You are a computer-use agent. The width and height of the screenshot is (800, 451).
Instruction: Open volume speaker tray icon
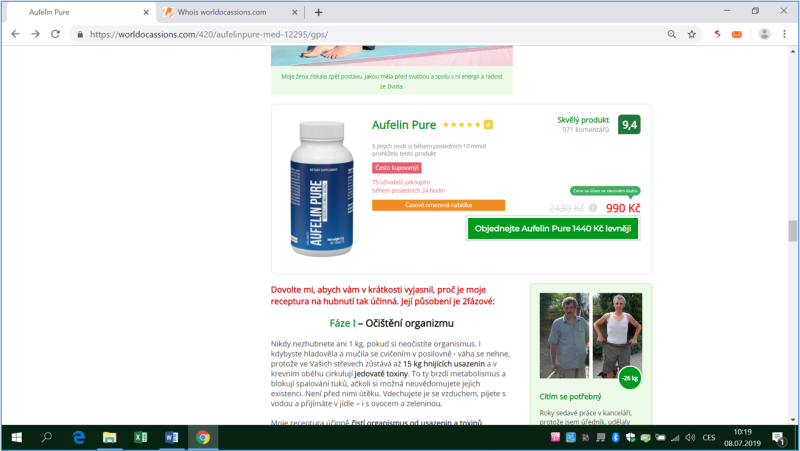pos(690,437)
